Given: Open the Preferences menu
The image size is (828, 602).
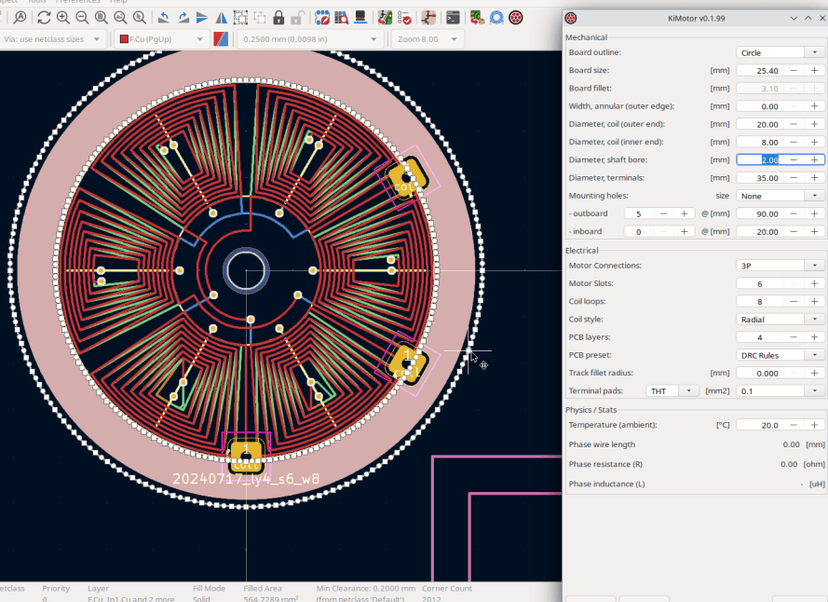Looking at the screenshot, I should pyautogui.click(x=78, y=2).
